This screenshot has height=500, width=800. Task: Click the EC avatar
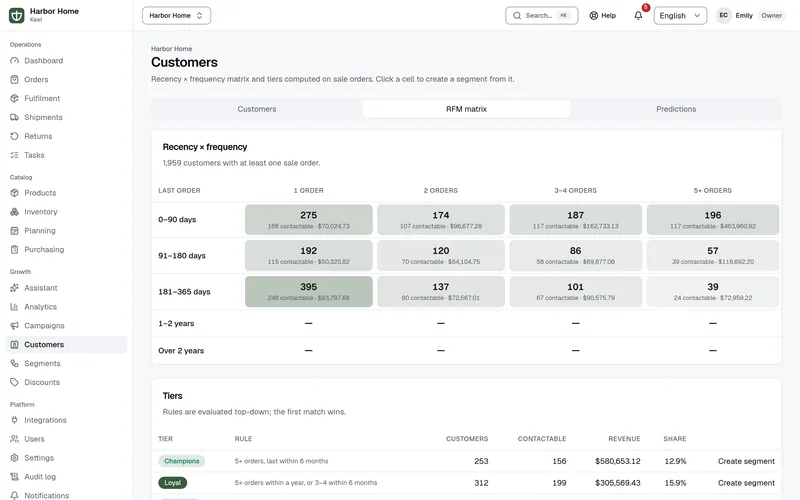723,15
